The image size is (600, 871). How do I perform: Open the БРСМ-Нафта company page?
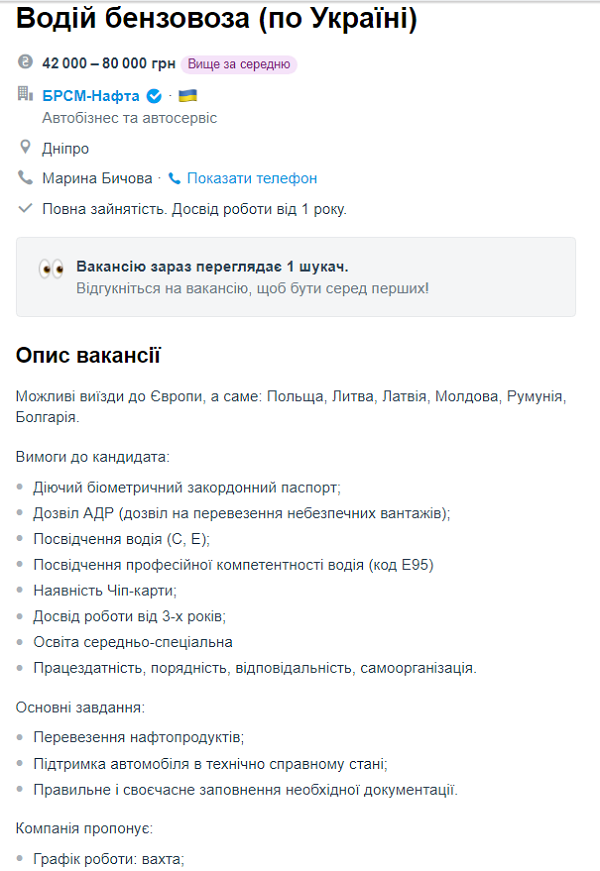pyautogui.click(x=91, y=96)
